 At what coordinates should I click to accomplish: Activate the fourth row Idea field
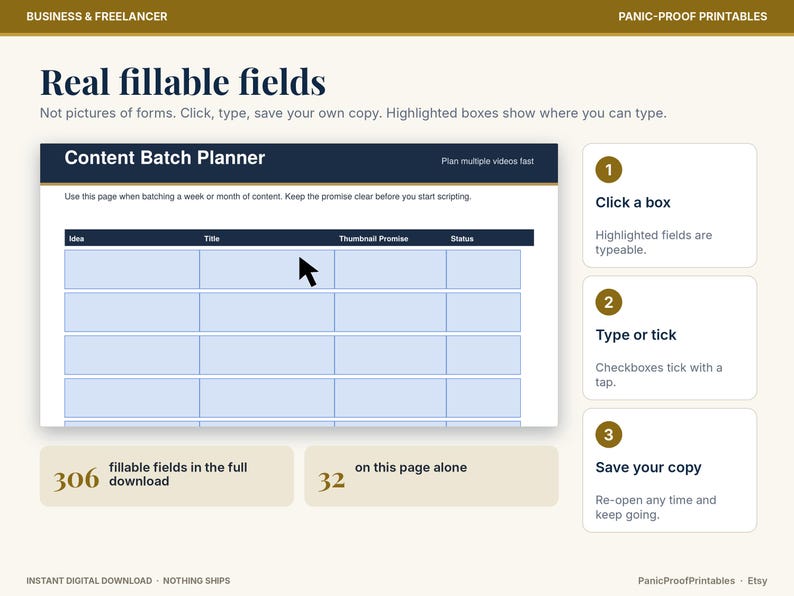(x=132, y=398)
